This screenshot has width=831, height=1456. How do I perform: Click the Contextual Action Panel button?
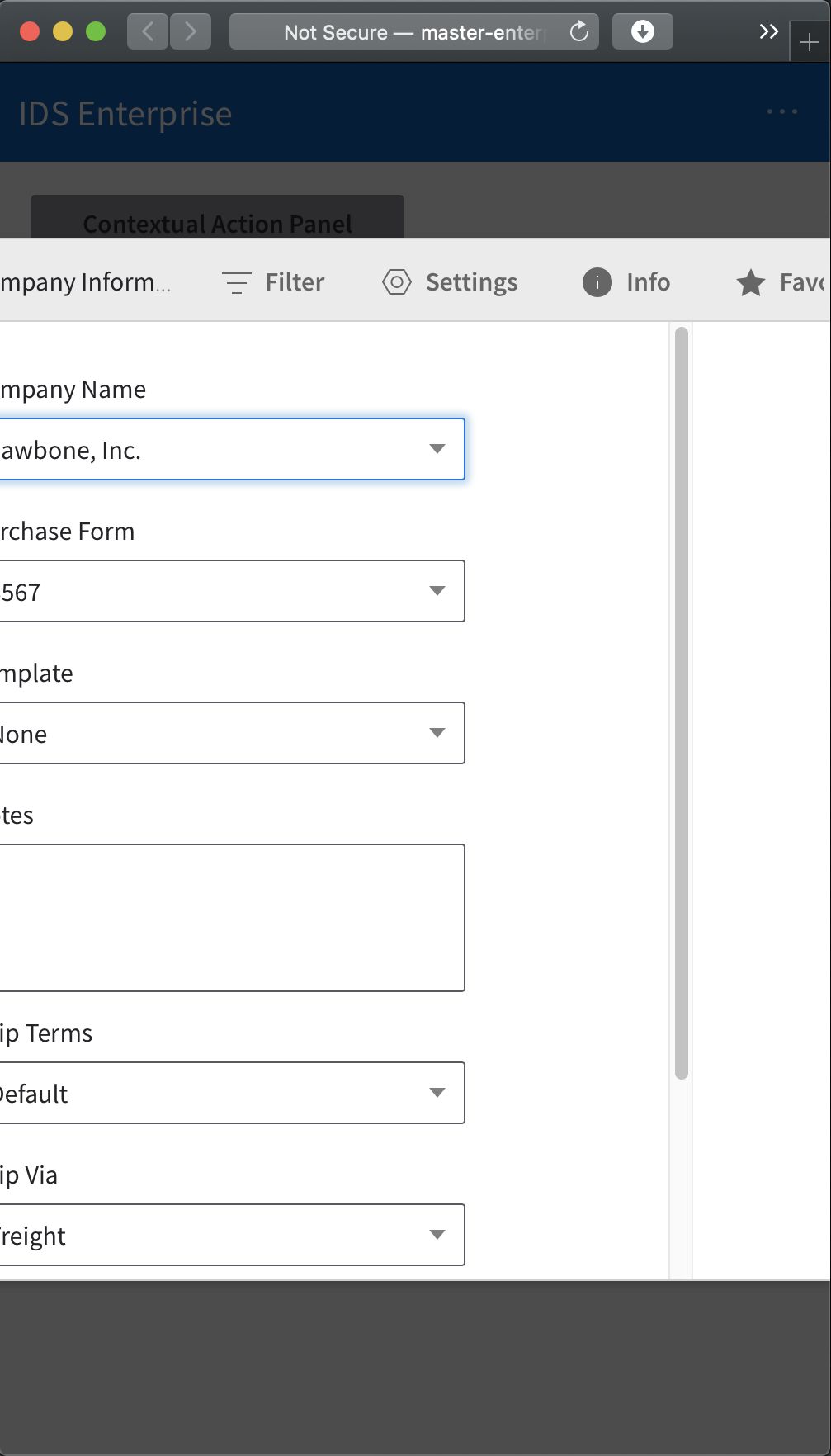(217, 217)
